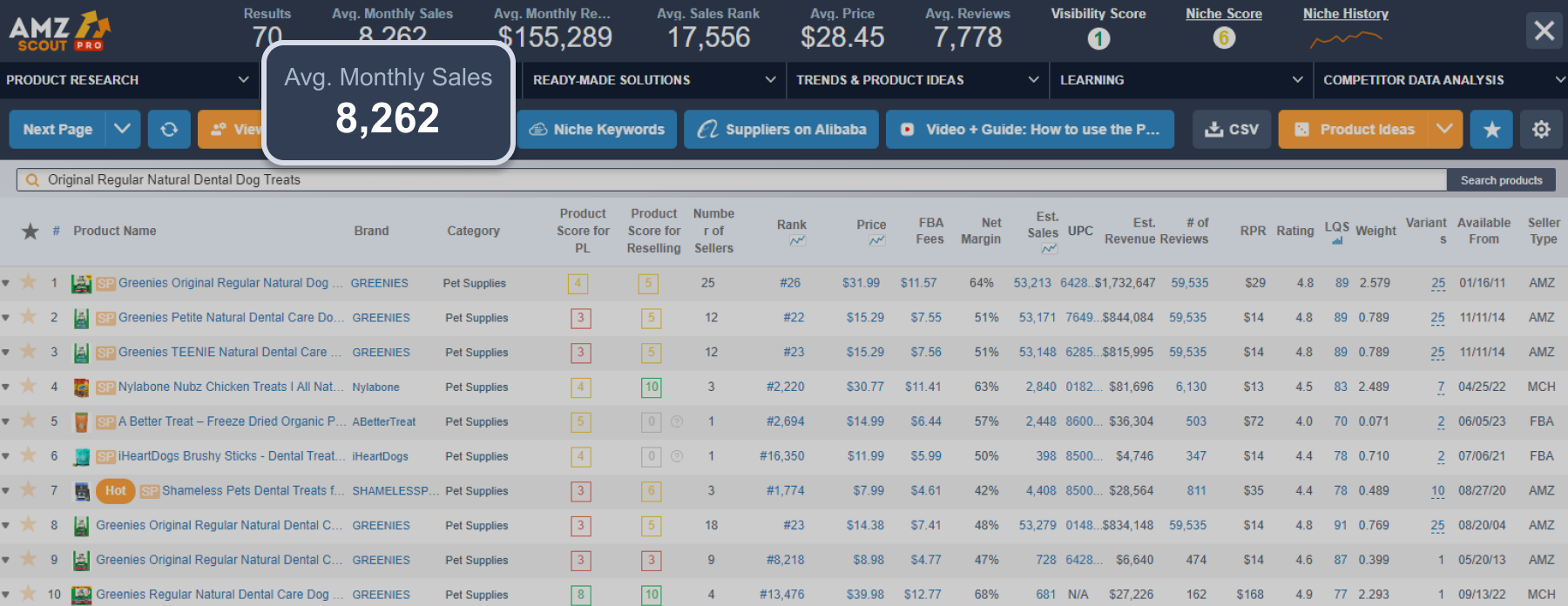The width and height of the screenshot is (1568, 606).
Task: Open LEARNING menu
Action: (1181, 80)
